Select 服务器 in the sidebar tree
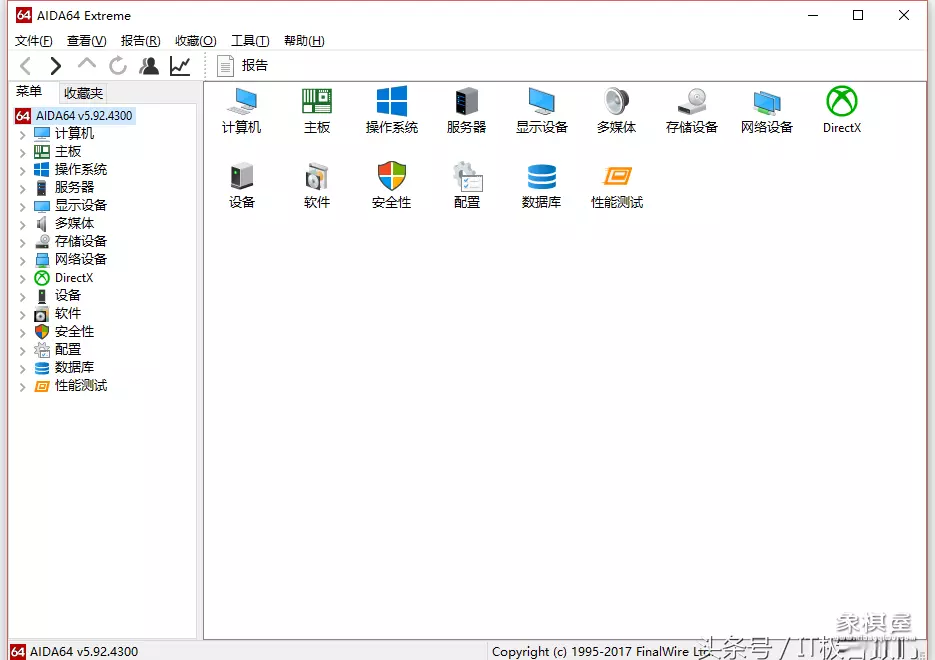The image size is (935, 660). tap(75, 187)
